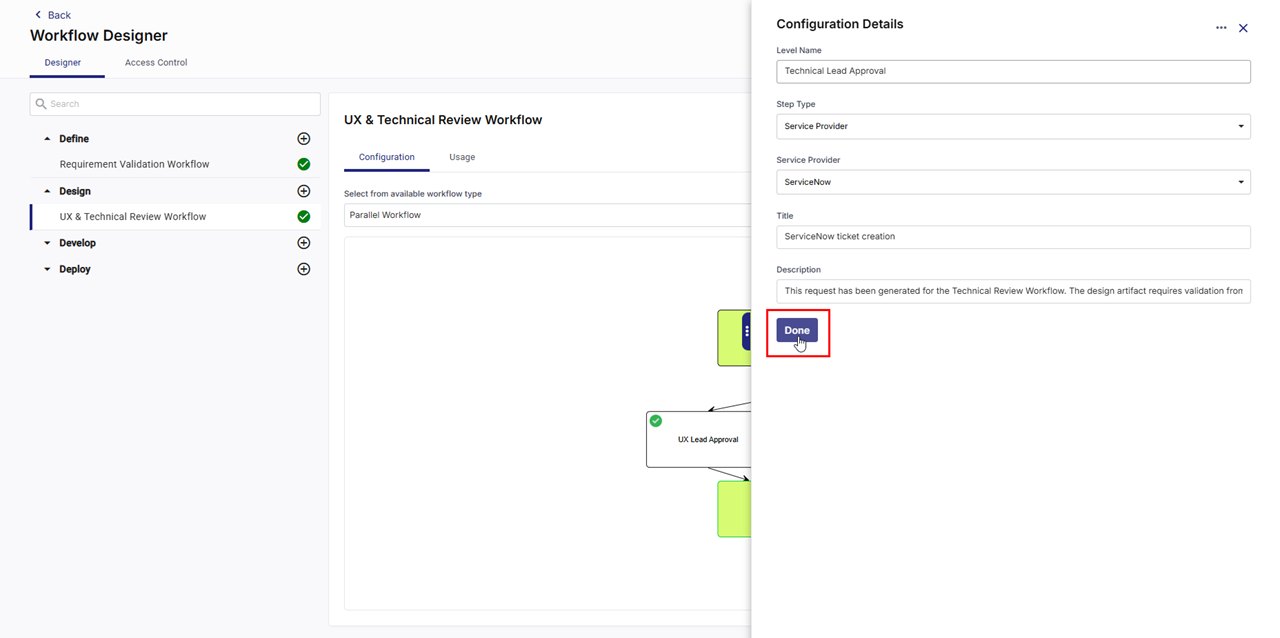This screenshot has width=1280, height=638.
Task: Open the three-dot more options in Configuration Details
Action: pos(1221,28)
